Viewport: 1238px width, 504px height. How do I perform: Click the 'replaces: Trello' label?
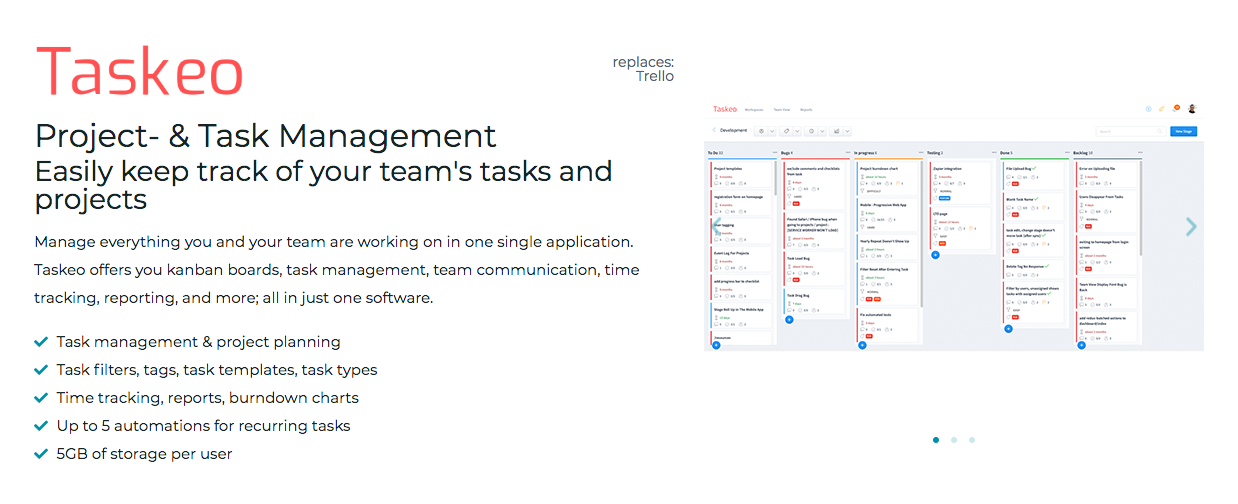click(644, 68)
